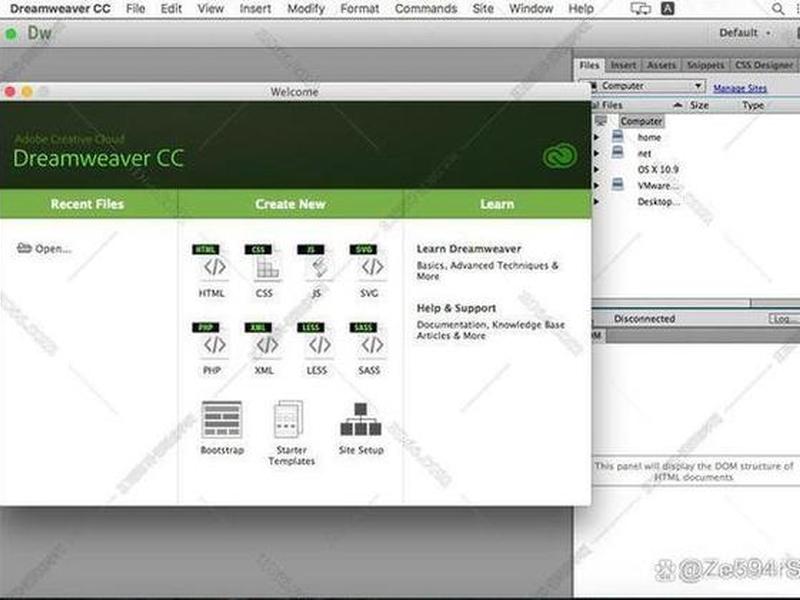
Task: Switch to the Insert panel tab
Action: 623,65
